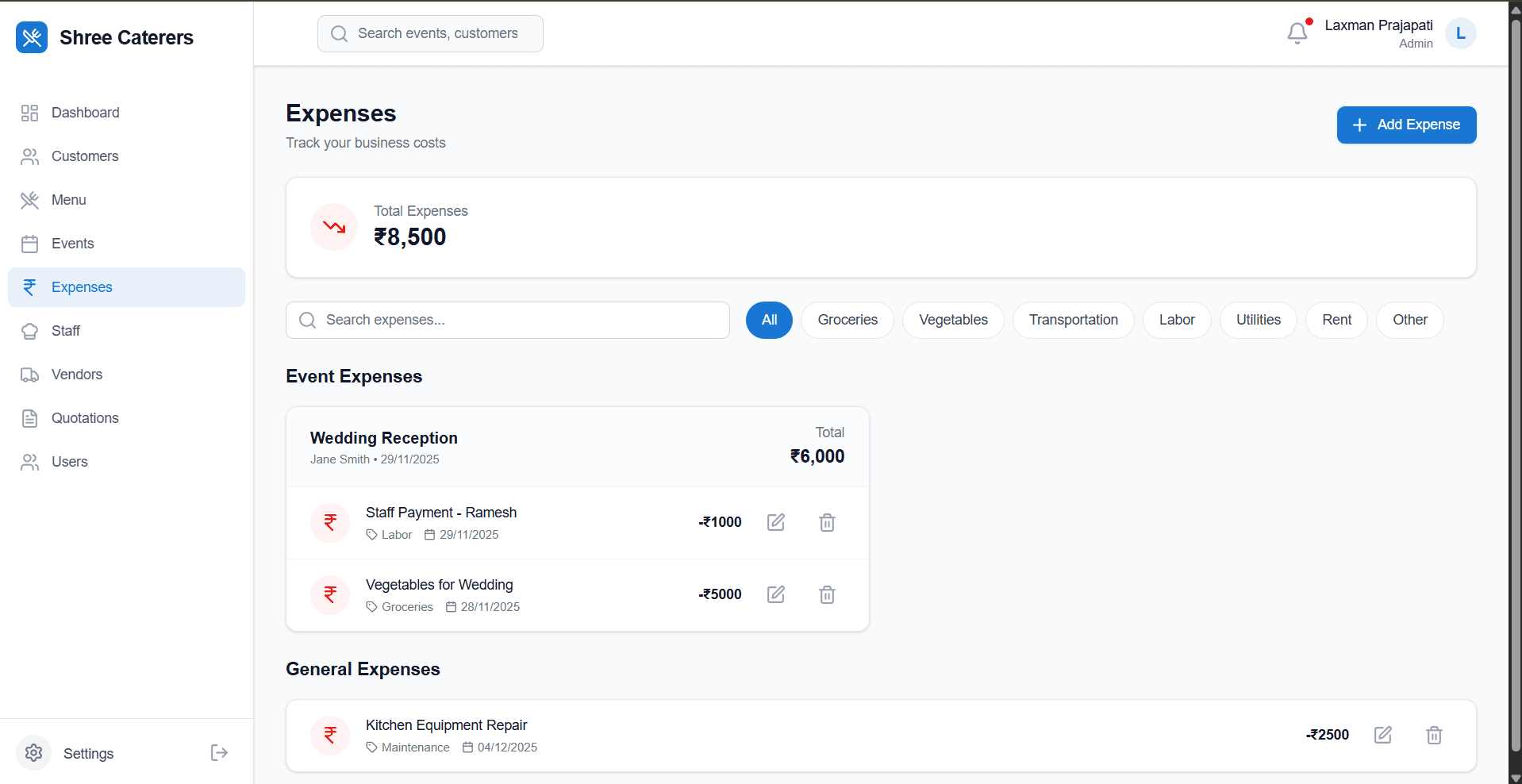Open the Menu section using crossed-utensils icon
Screen dimensions: 1522x784
tap(29, 200)
